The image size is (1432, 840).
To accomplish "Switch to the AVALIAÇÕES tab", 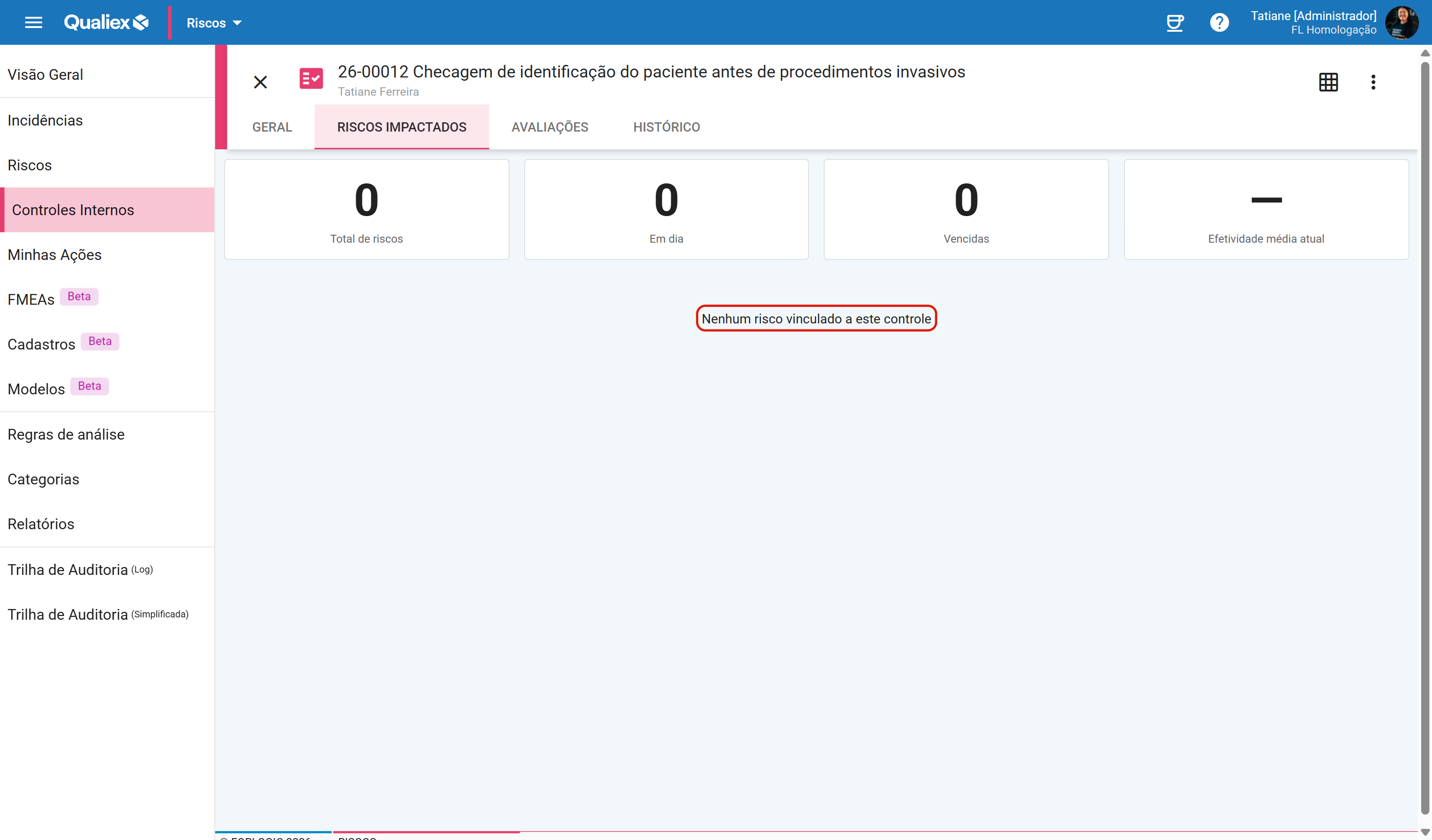I will click(x=549, y=127).
